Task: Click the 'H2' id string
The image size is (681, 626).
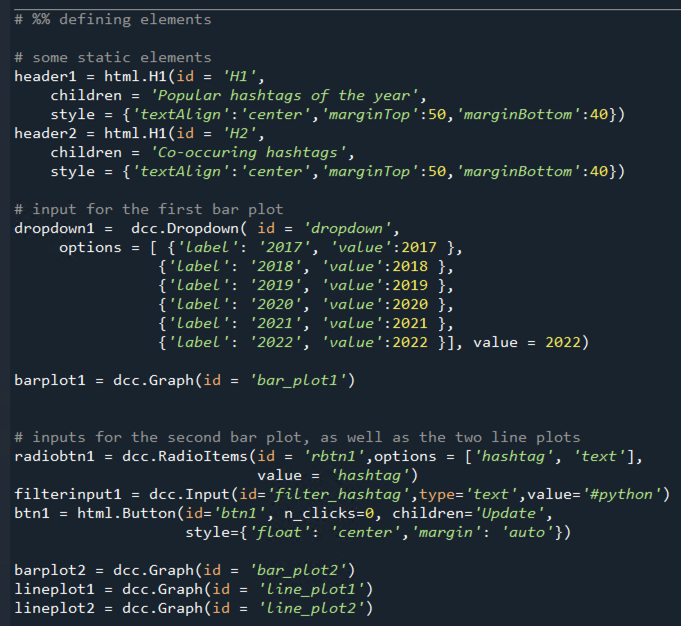Action: point(239,133)
